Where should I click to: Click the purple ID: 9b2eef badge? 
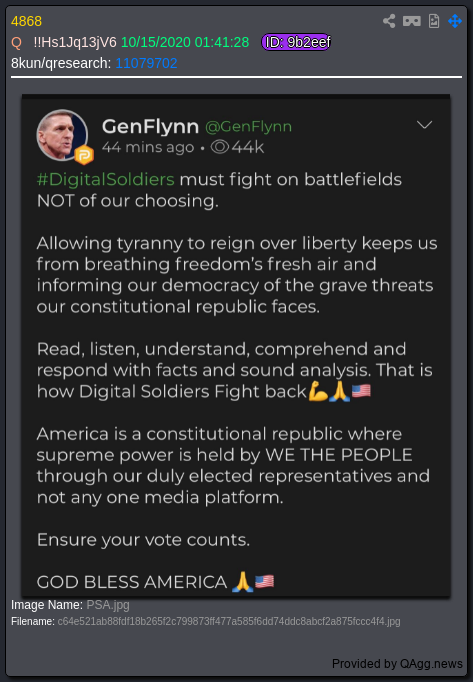click(x=296, y=42)
